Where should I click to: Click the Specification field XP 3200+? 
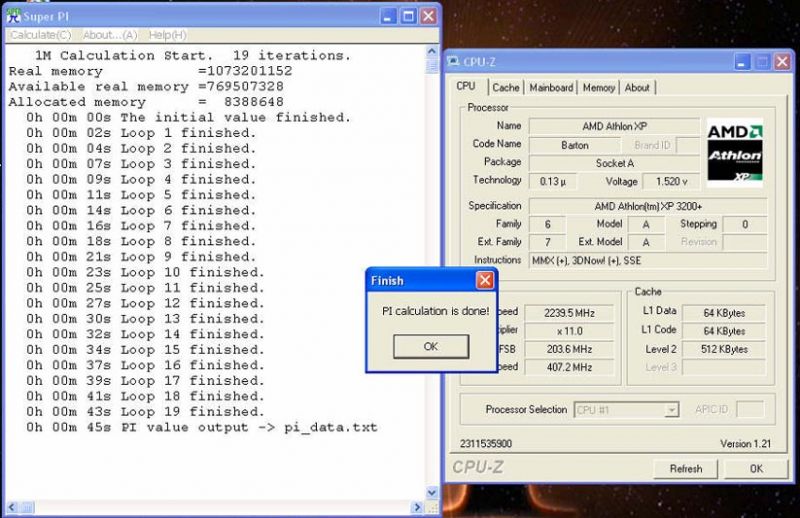click(x=648, y=206)
